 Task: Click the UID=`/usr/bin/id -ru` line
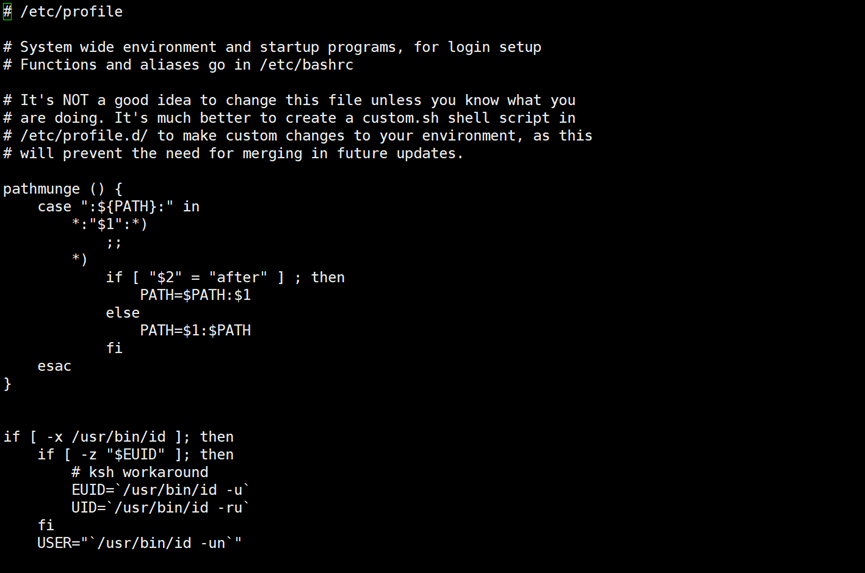click(161, 508)
